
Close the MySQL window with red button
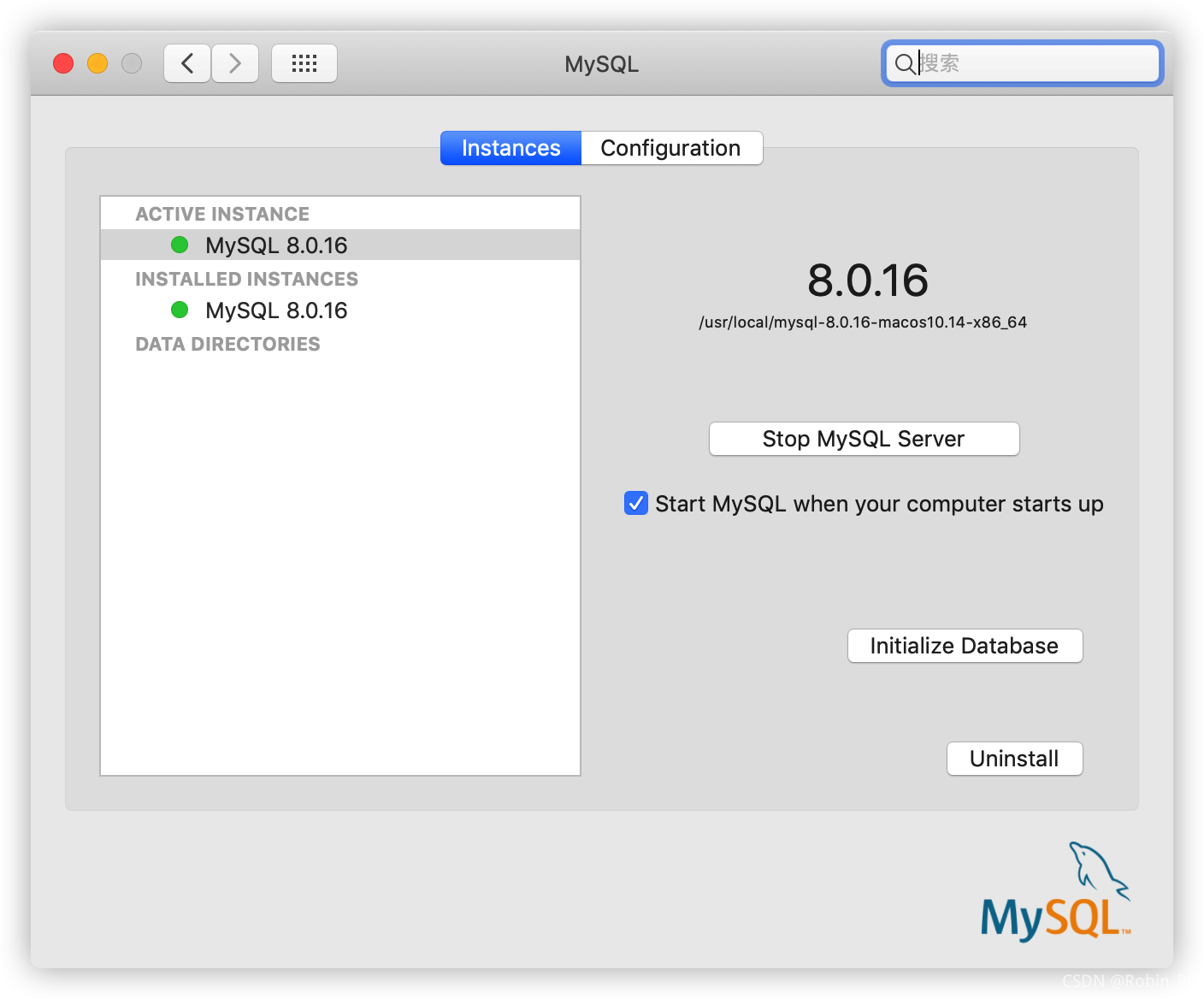pyautogui.click(x=63, y=63)
